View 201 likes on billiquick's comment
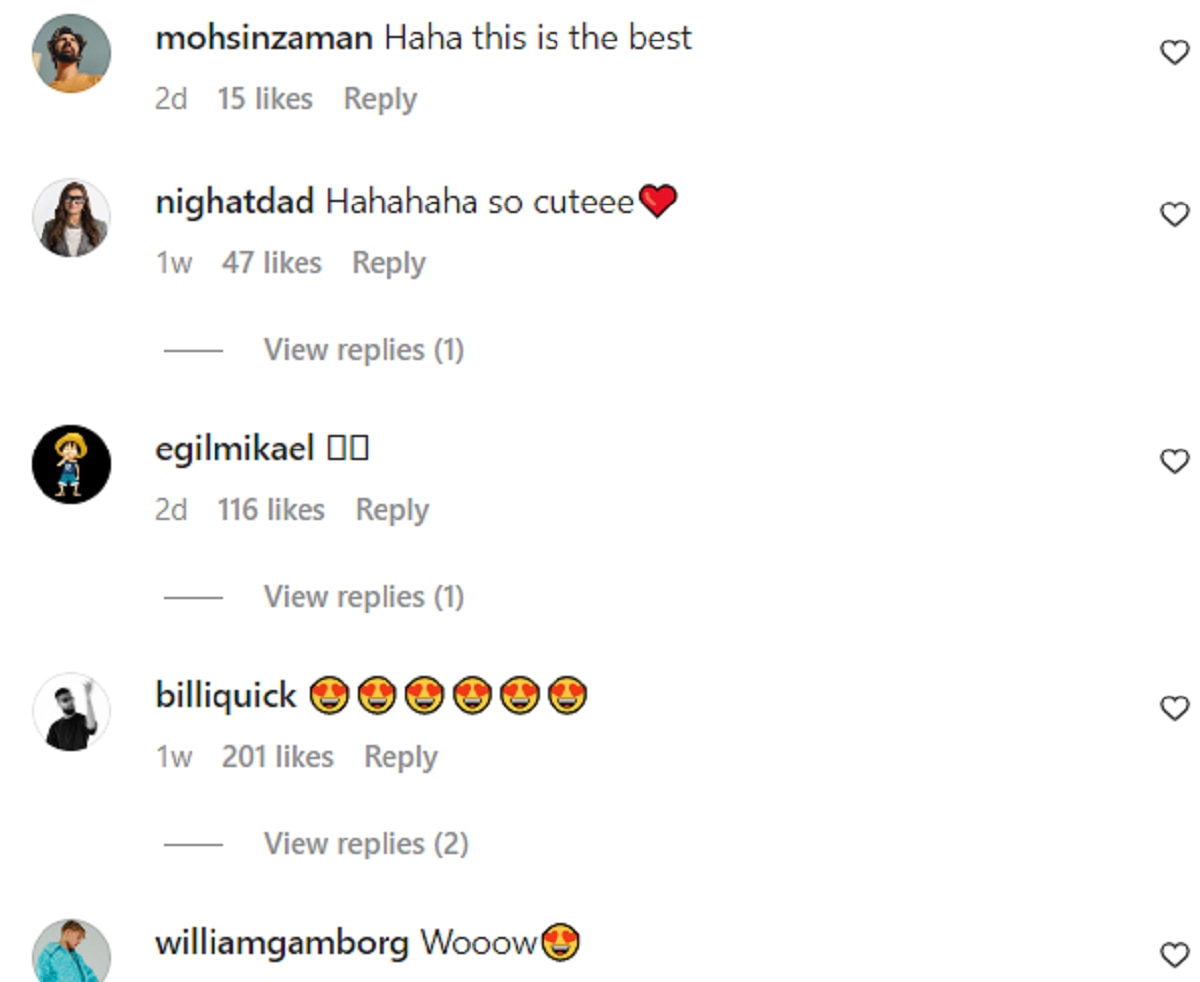1200x982 pixels. click(x=278, y=758)
